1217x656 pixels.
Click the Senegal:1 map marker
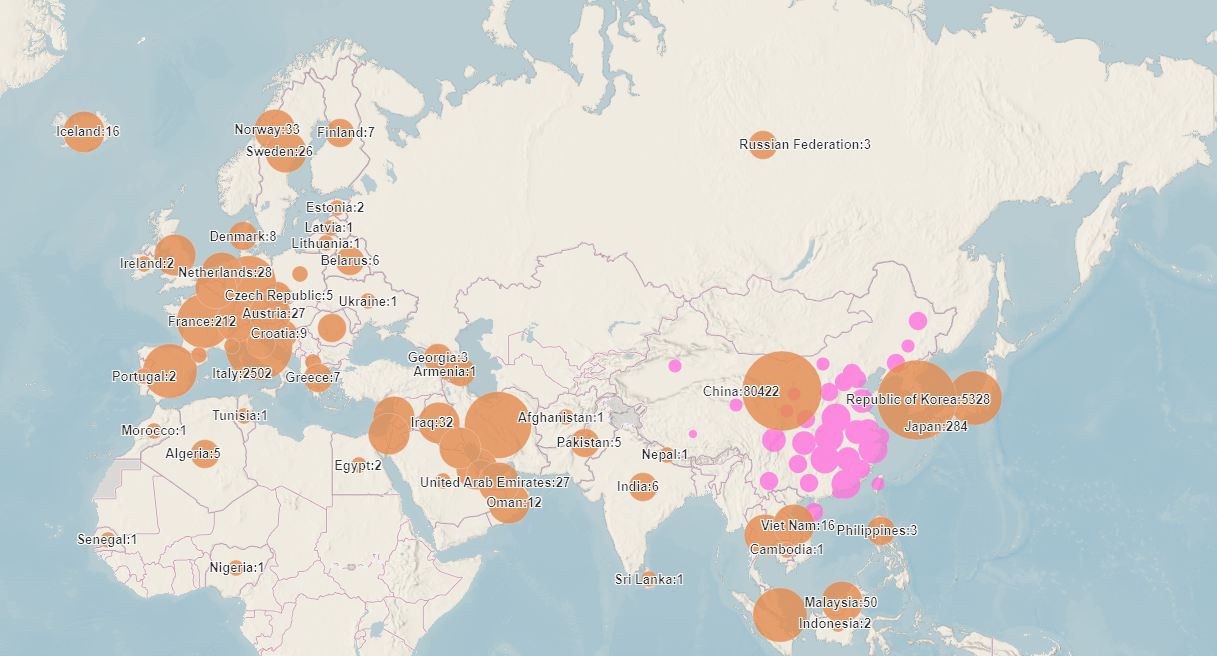tap(106, 540)
